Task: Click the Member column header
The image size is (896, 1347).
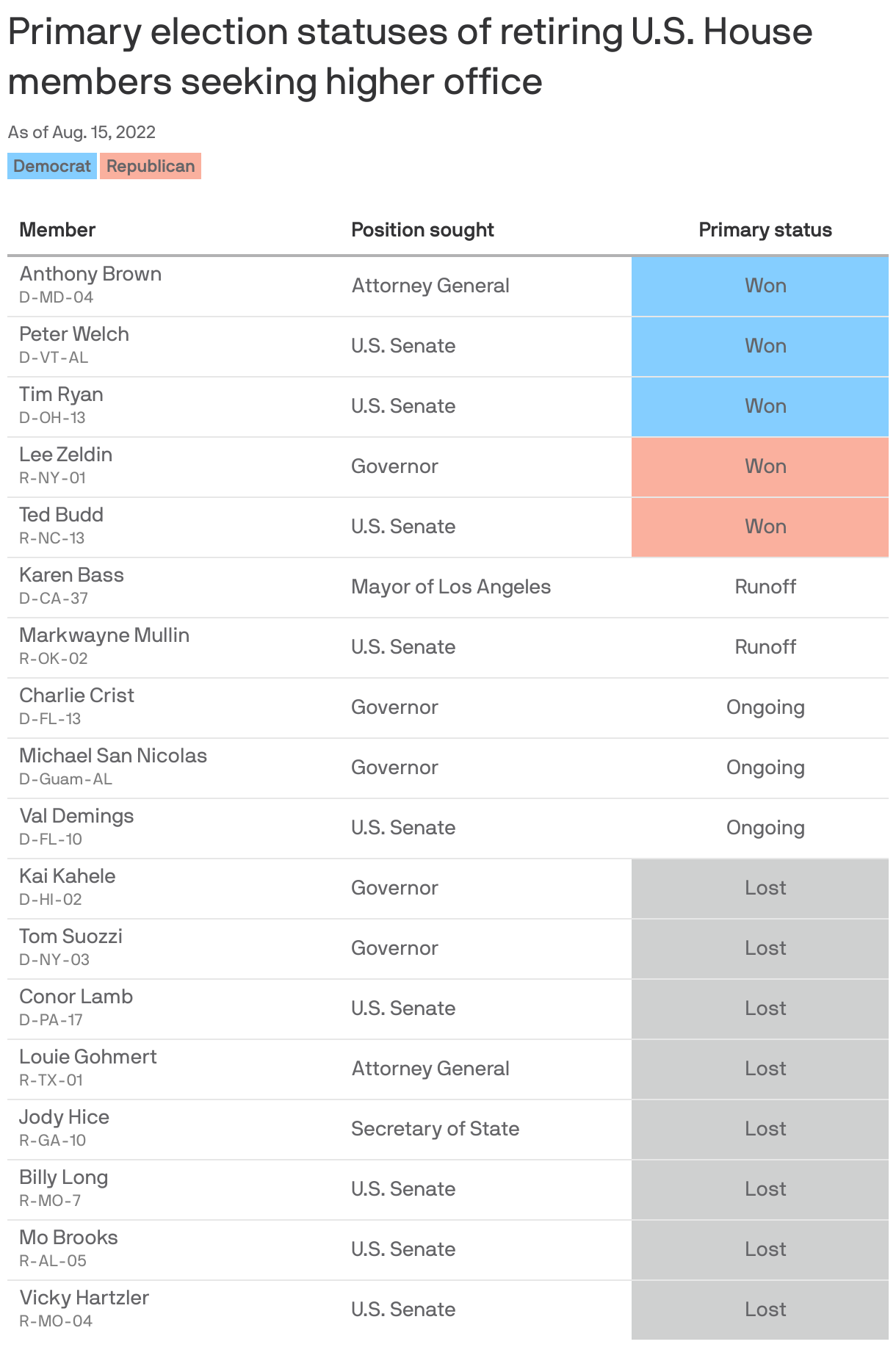Action: (x=57, y=230)
